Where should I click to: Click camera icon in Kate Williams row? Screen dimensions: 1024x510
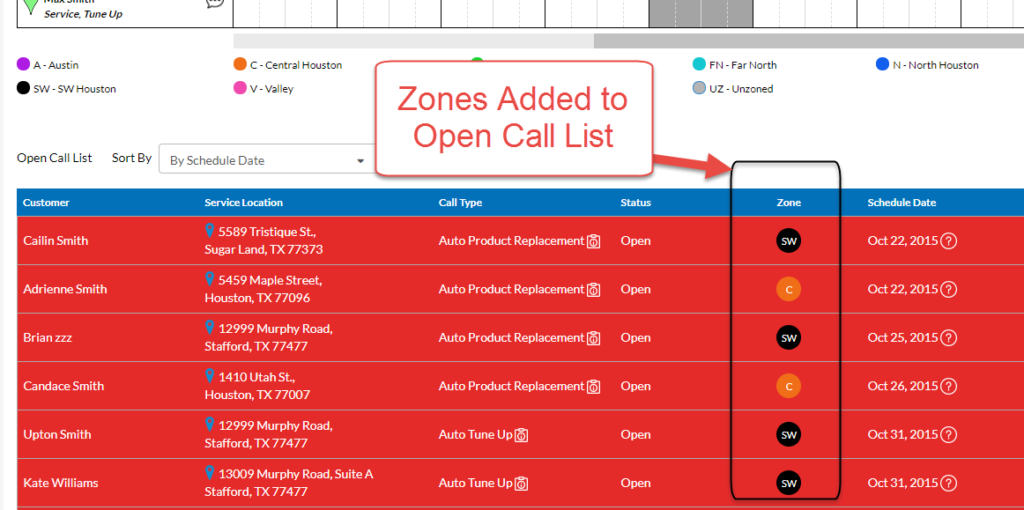click(x=521, y=483)
